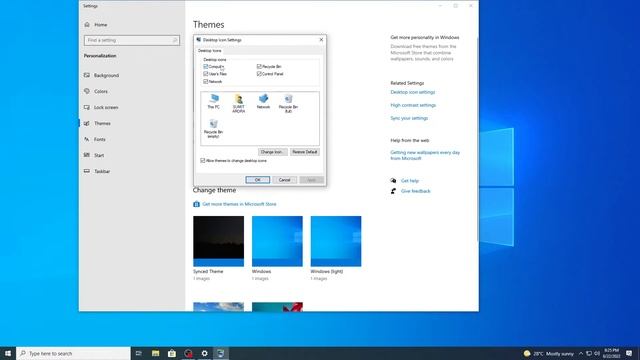This screenshot has width=640, height=360.
Task: Select the Windows theme thumbnail
Action: point(278,241)
